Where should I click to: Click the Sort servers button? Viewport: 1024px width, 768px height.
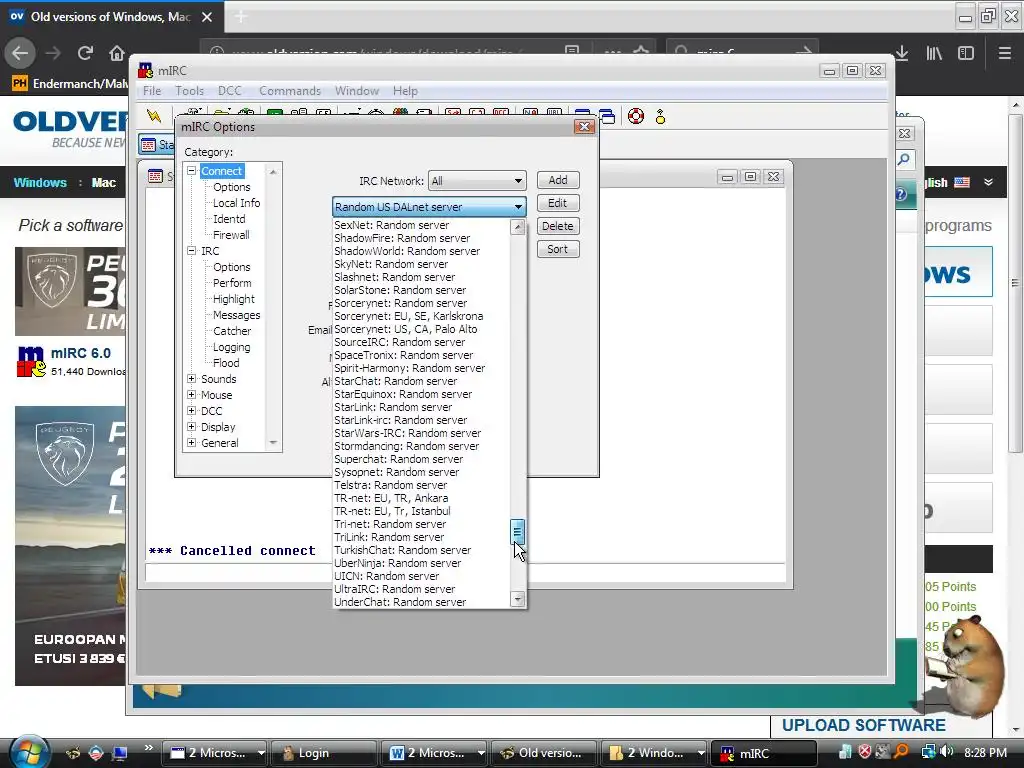[x=558, y=249]
